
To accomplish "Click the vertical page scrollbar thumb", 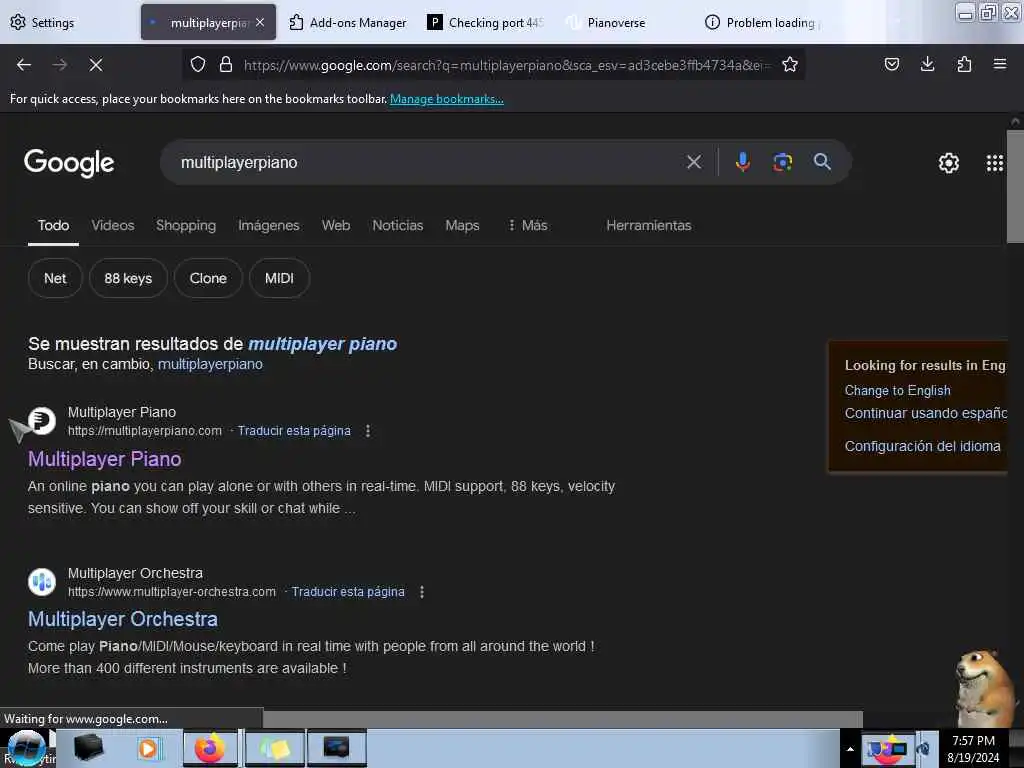I will pyautogui.click(x=1015, y=187).
